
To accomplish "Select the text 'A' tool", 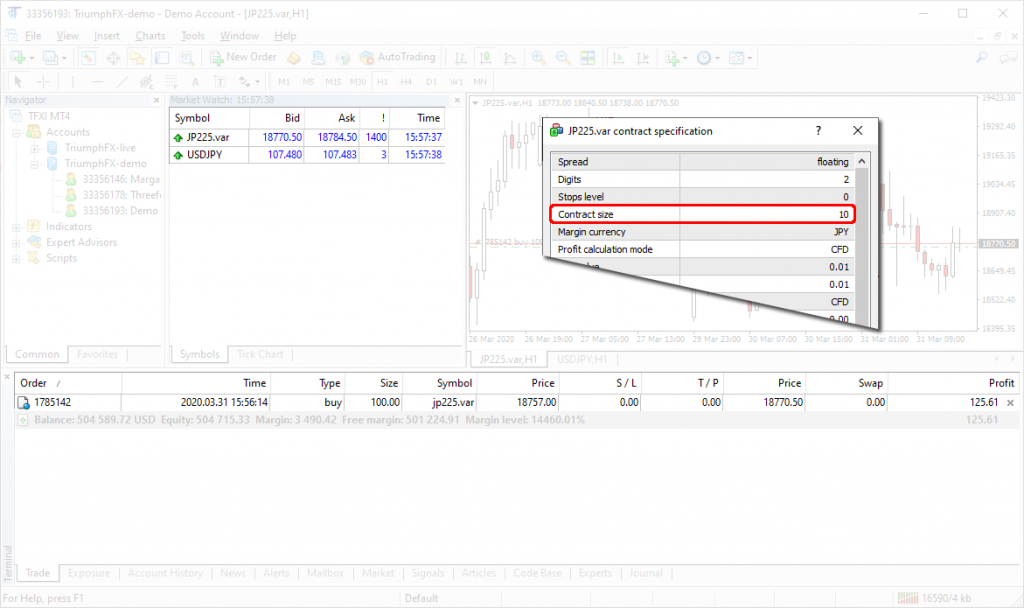I will (195, 82).
